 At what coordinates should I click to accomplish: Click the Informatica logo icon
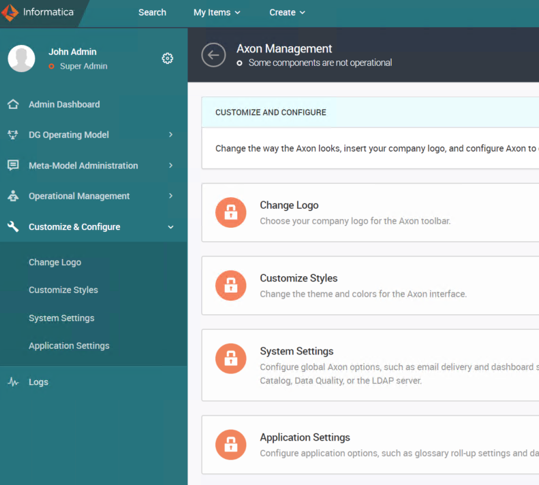[9, 12]
